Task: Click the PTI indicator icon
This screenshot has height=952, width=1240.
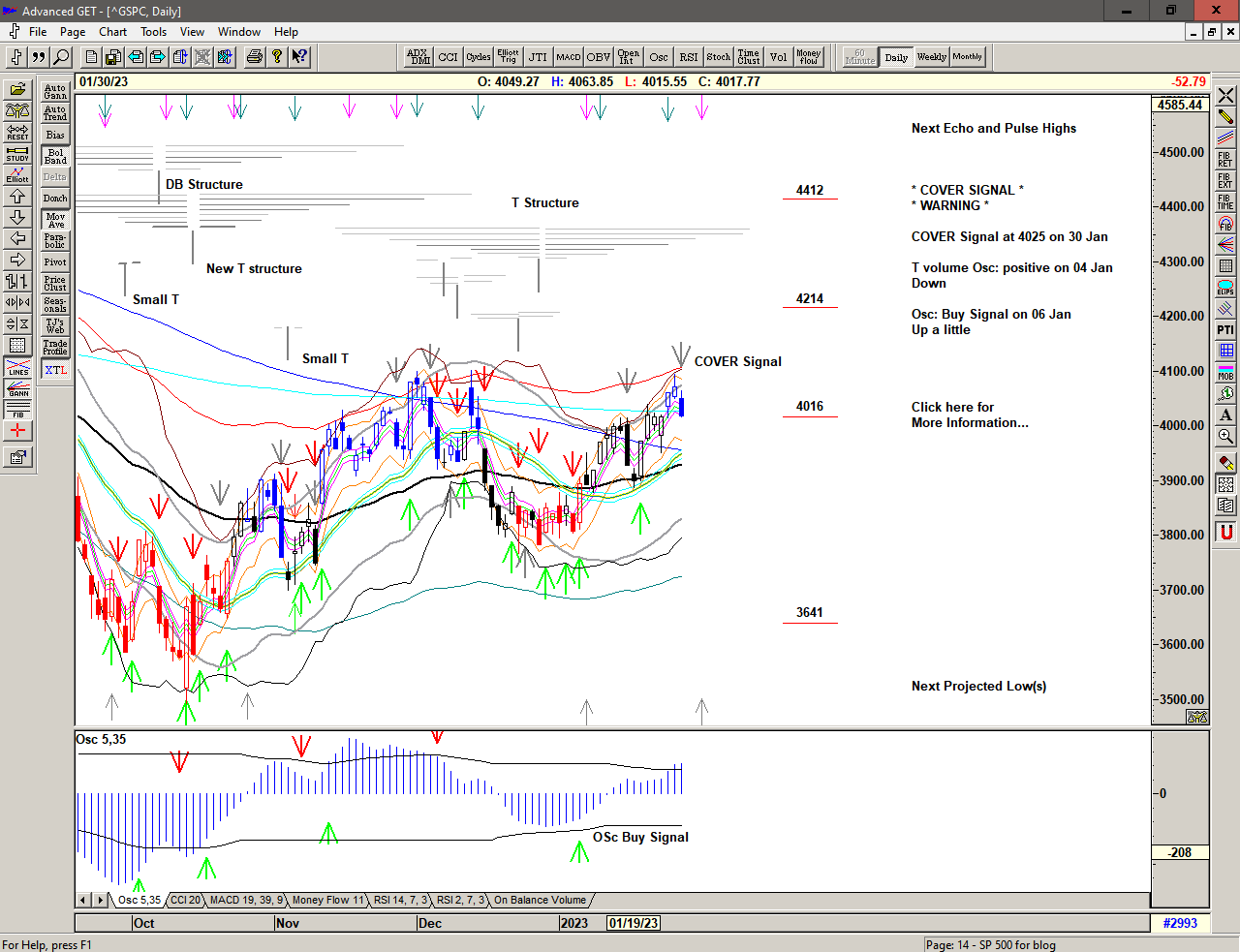Action: (1225, 330)
